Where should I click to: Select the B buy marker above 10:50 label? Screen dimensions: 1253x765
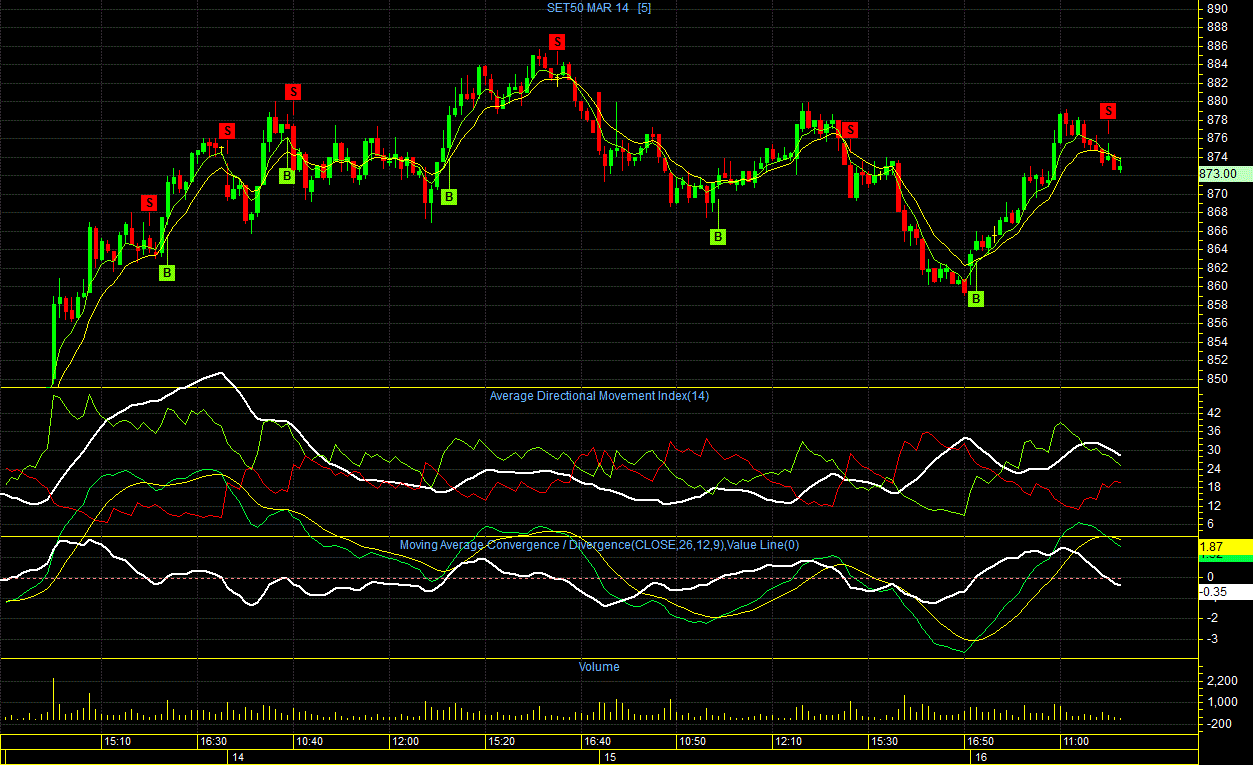(x=718, y=237)
